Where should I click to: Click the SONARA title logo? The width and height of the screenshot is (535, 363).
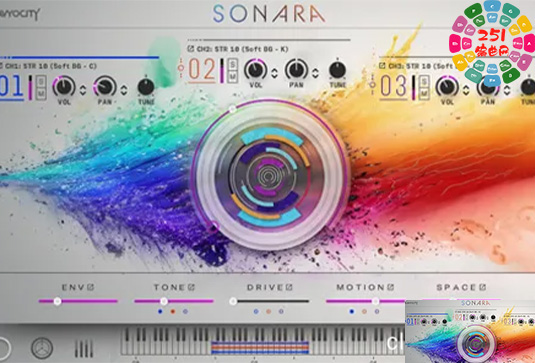[269, 14]
